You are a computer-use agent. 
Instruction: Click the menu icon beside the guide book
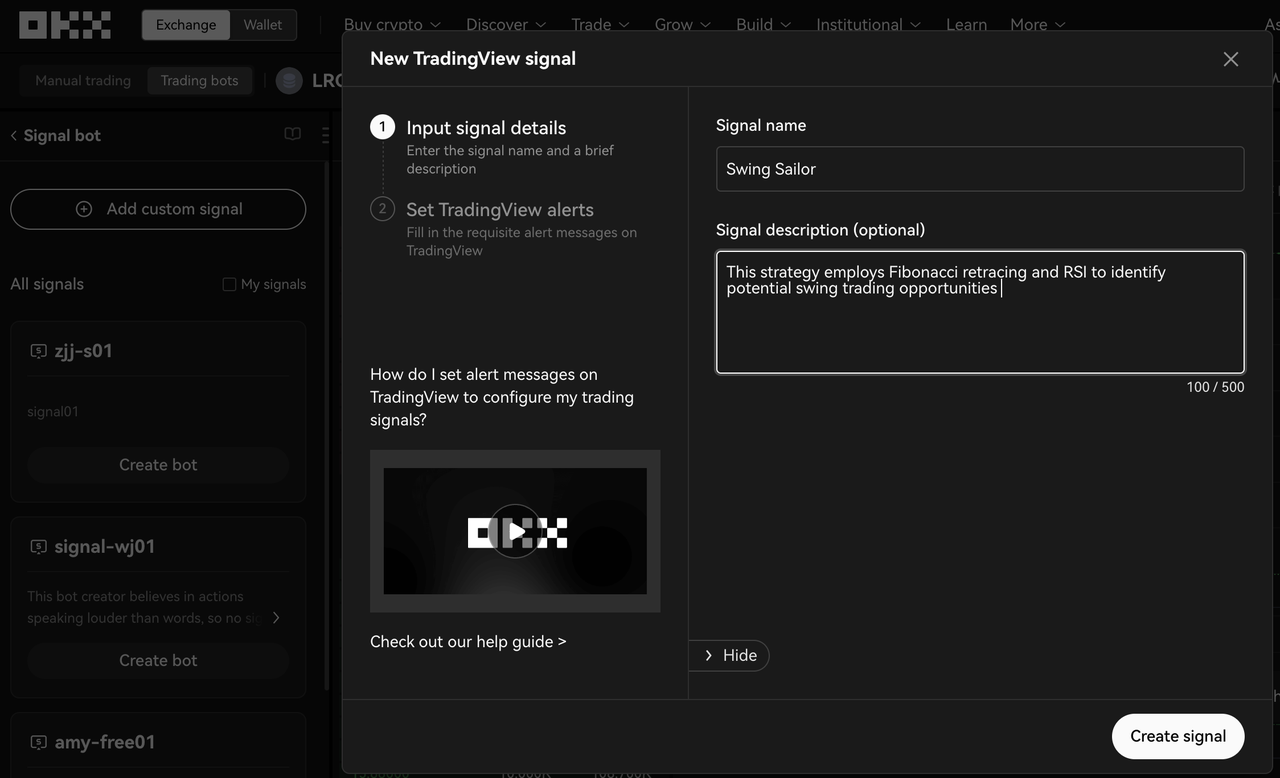tap(324, 134)
